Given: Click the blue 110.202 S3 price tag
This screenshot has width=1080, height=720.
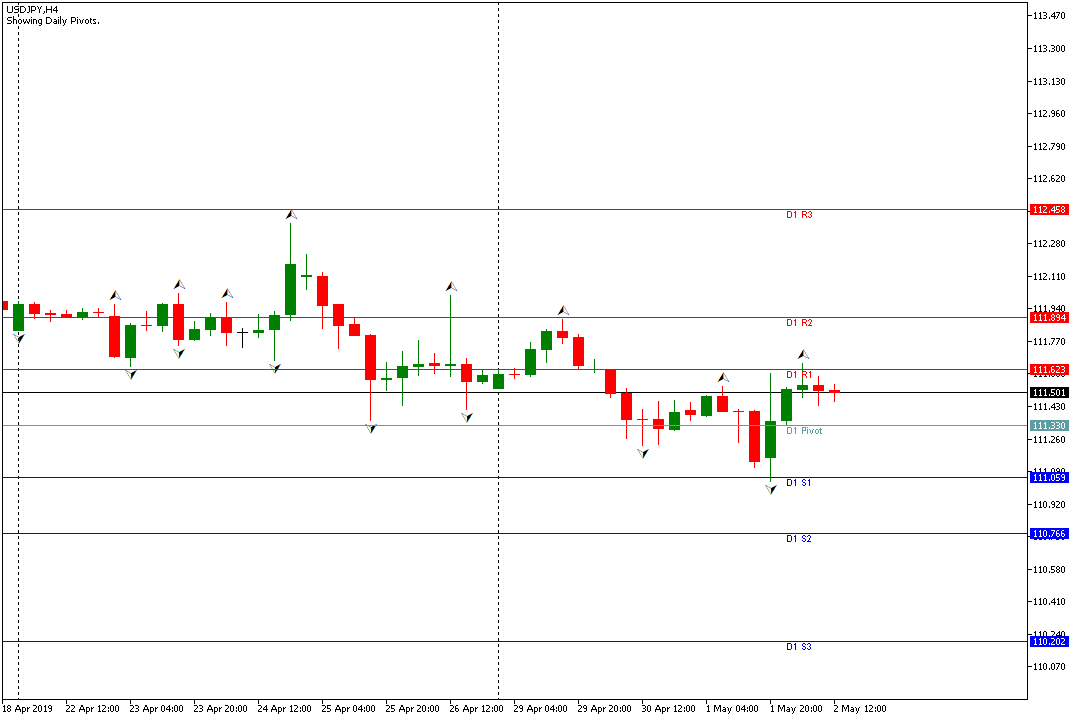Looking at the screenshot, I should pos(1050,642).
